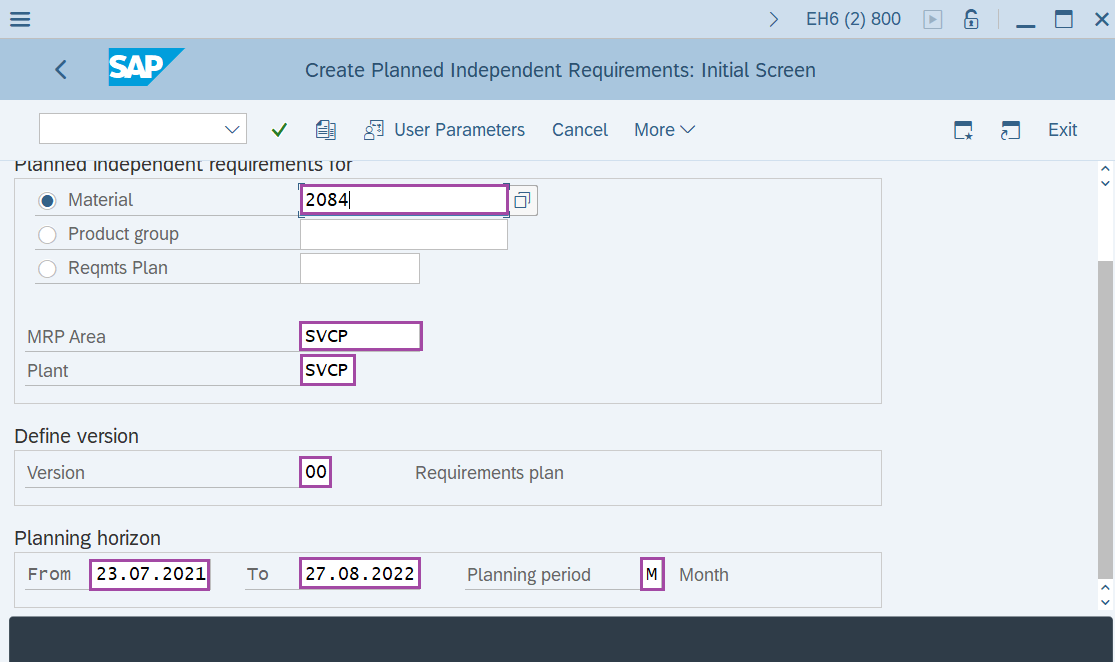Select the Material radio button

click(x=47, y=199)
